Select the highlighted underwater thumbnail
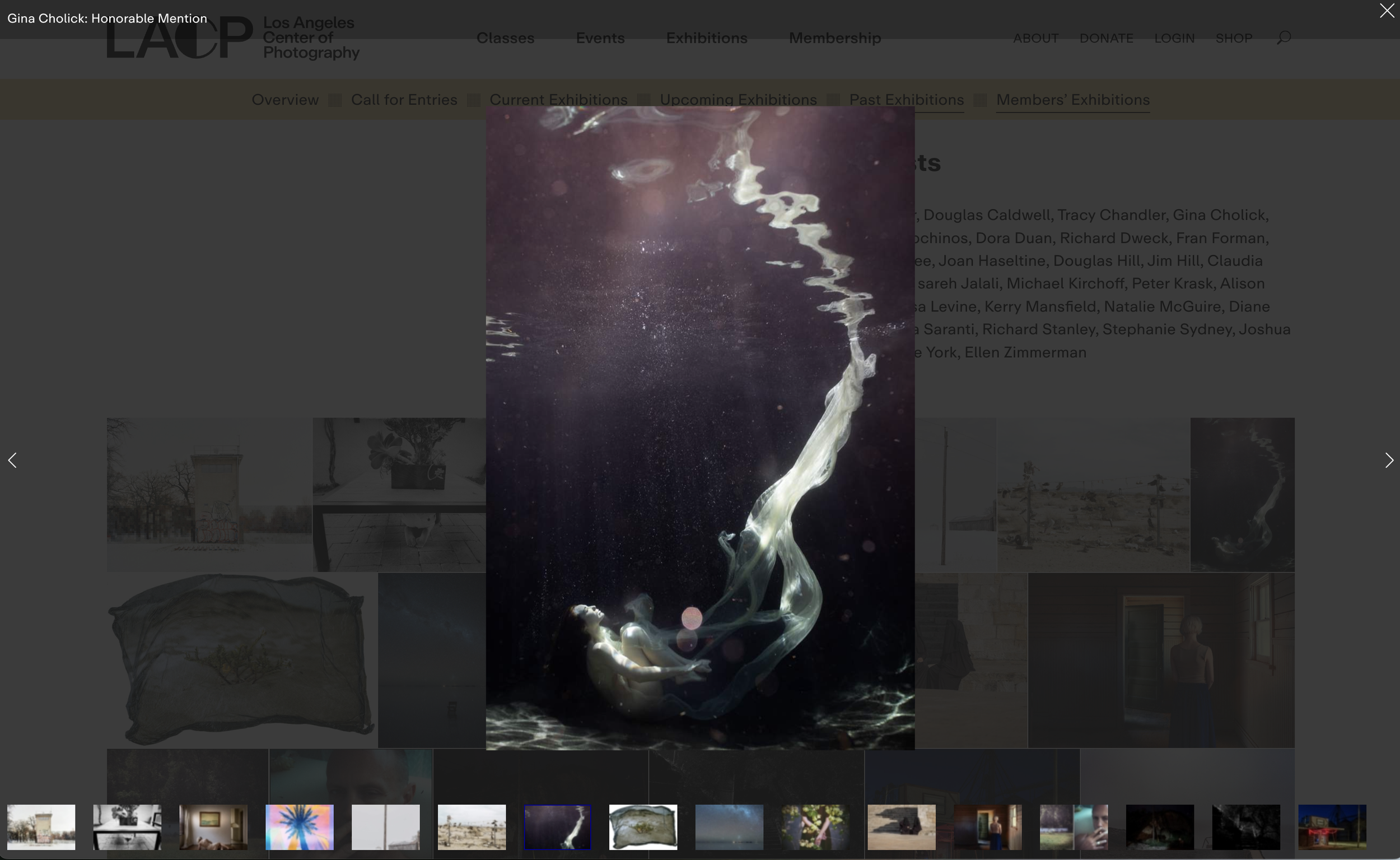Viewport: 1400px width, 860px height. point(558,827)
